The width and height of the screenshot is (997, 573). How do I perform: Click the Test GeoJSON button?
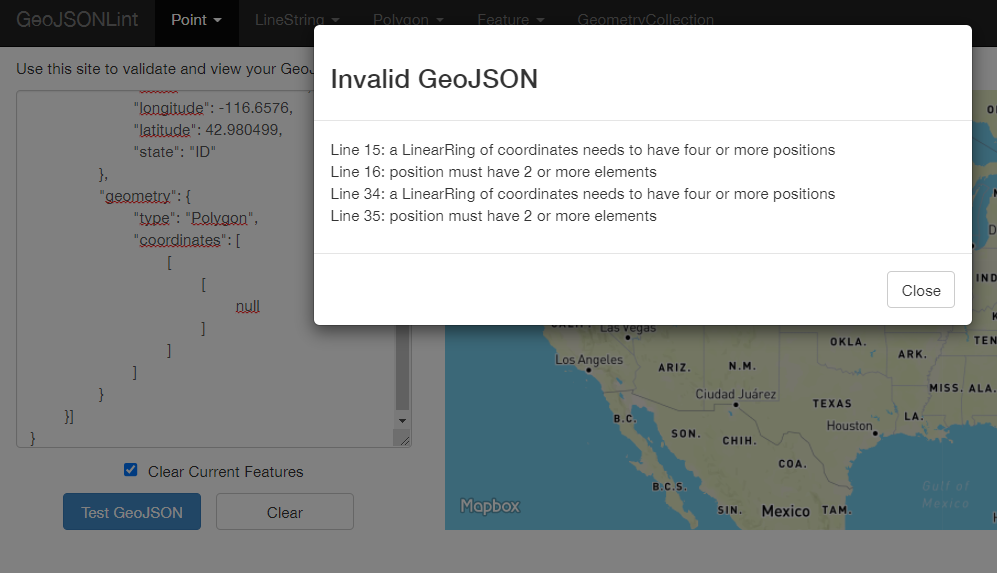[132, 512]
